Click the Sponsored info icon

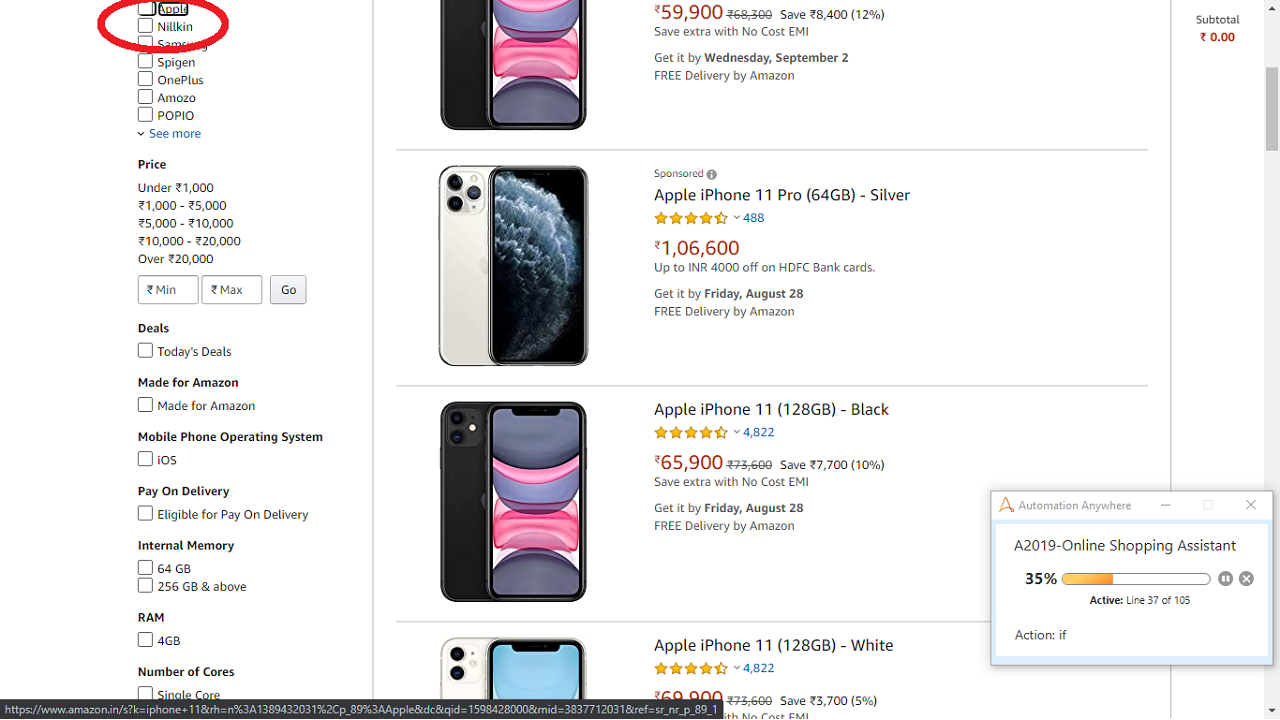pyautogui.click(x=712, y=174)
